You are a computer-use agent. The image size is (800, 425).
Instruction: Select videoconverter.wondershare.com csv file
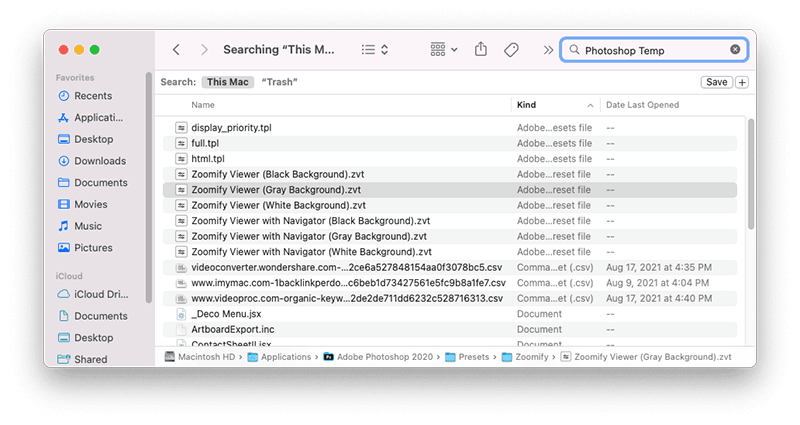point(450,267)
